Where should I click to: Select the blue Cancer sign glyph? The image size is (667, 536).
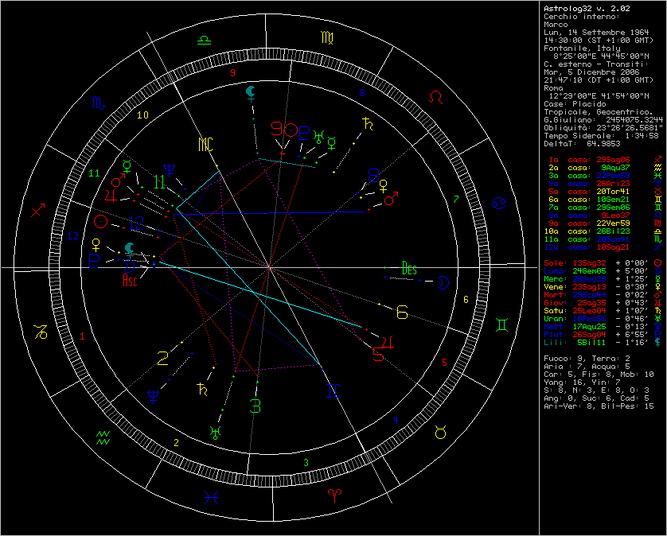pos(498,203)
